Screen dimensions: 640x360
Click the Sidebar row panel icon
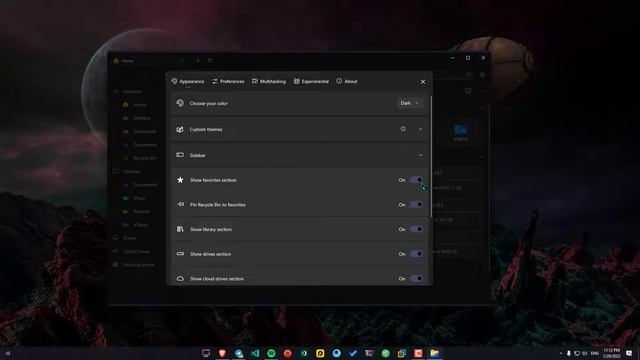pos(180,155)
